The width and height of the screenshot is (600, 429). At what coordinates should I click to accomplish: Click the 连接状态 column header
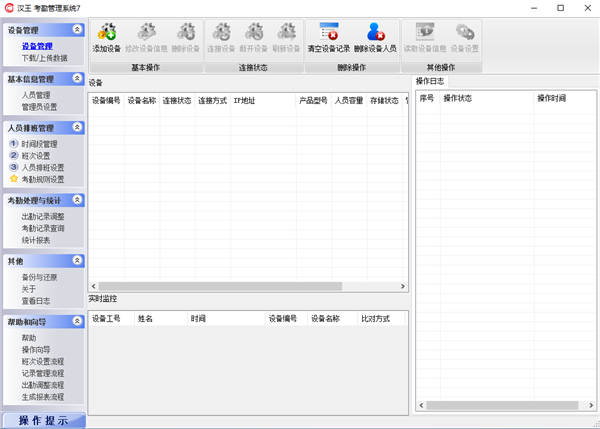click(177, 101)
